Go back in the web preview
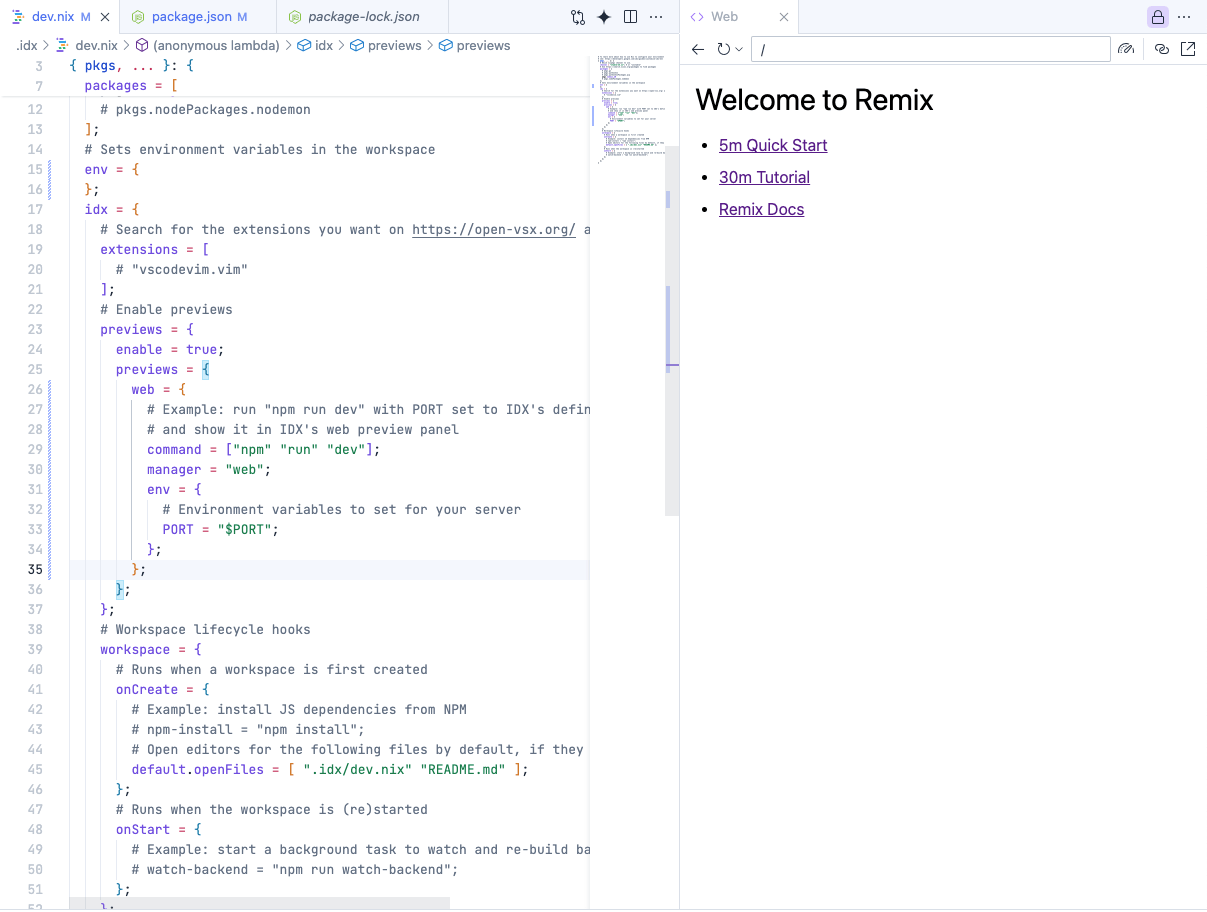This screenshot has height=912, width=1207. pyautogui.click(x=698, y=49)
